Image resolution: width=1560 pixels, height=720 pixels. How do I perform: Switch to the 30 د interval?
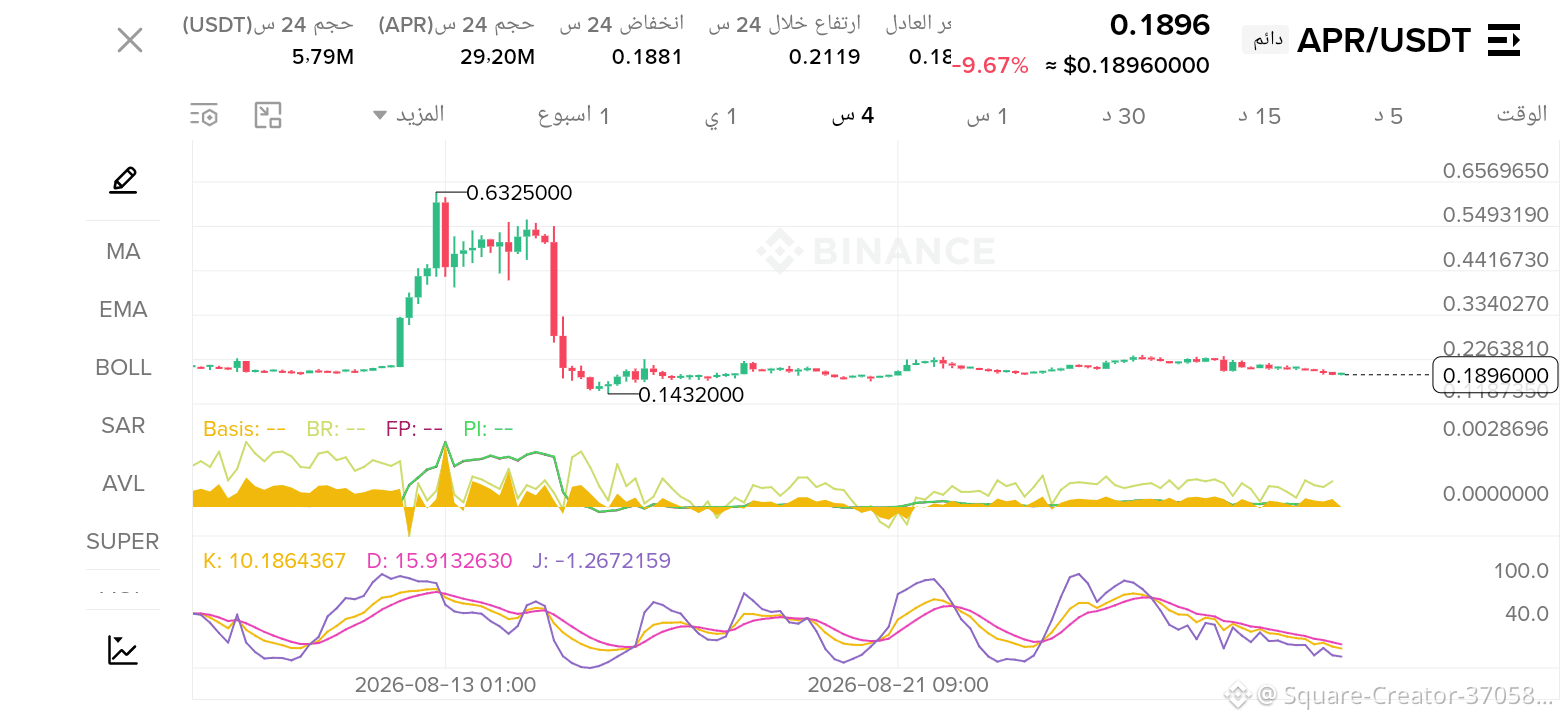(1124, 116)
